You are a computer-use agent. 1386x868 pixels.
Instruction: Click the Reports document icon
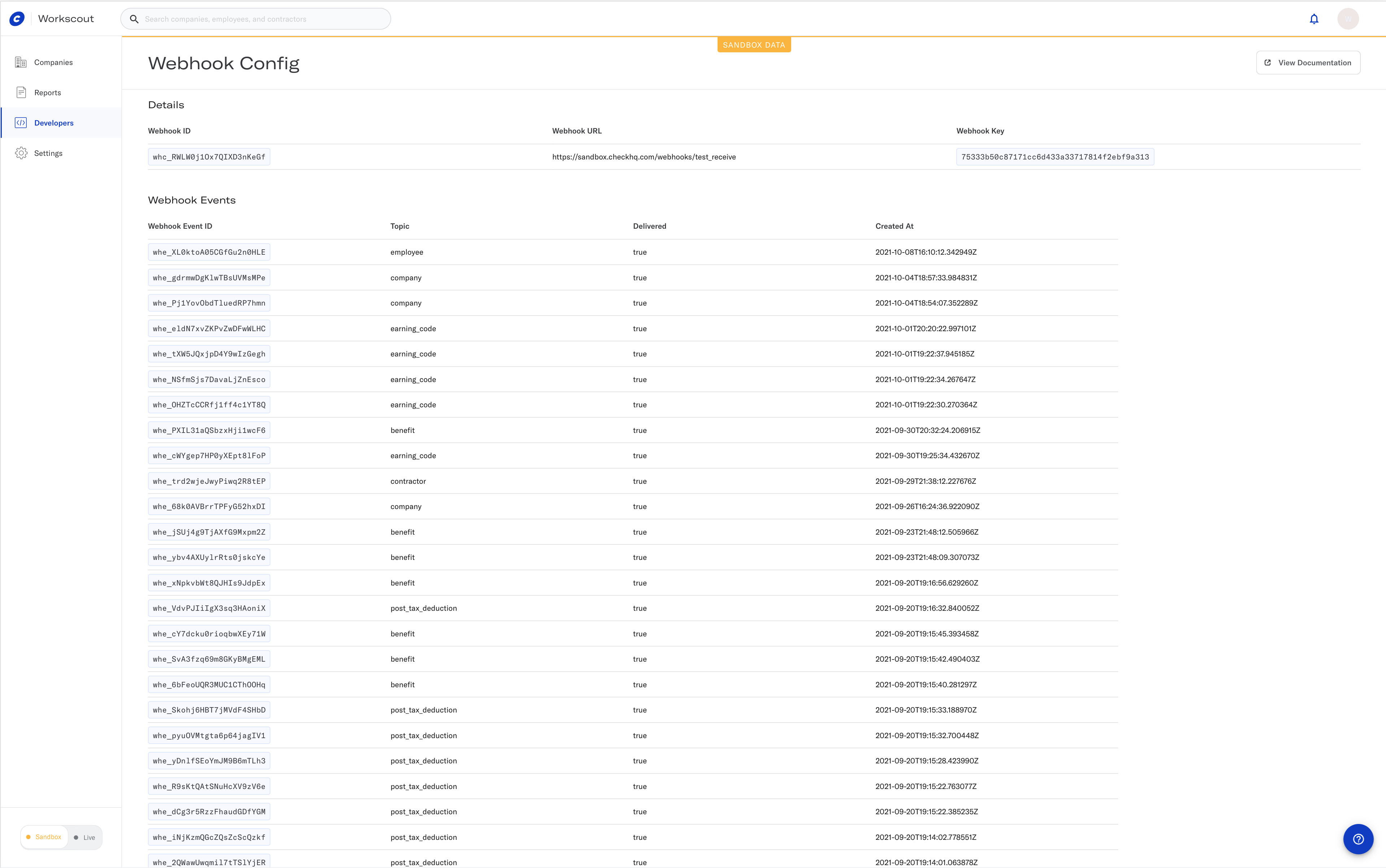(21, 92)
